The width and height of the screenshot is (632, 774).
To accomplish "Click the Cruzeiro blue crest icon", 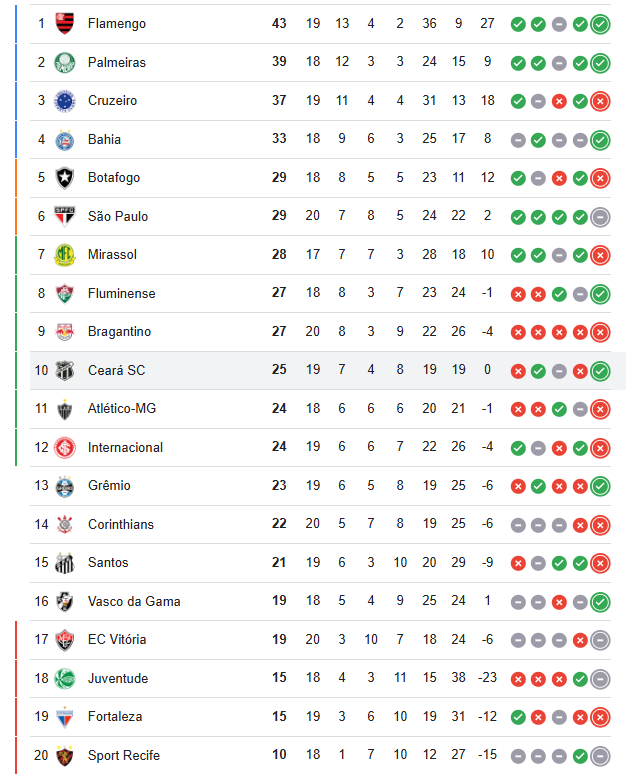I will 65,101.
